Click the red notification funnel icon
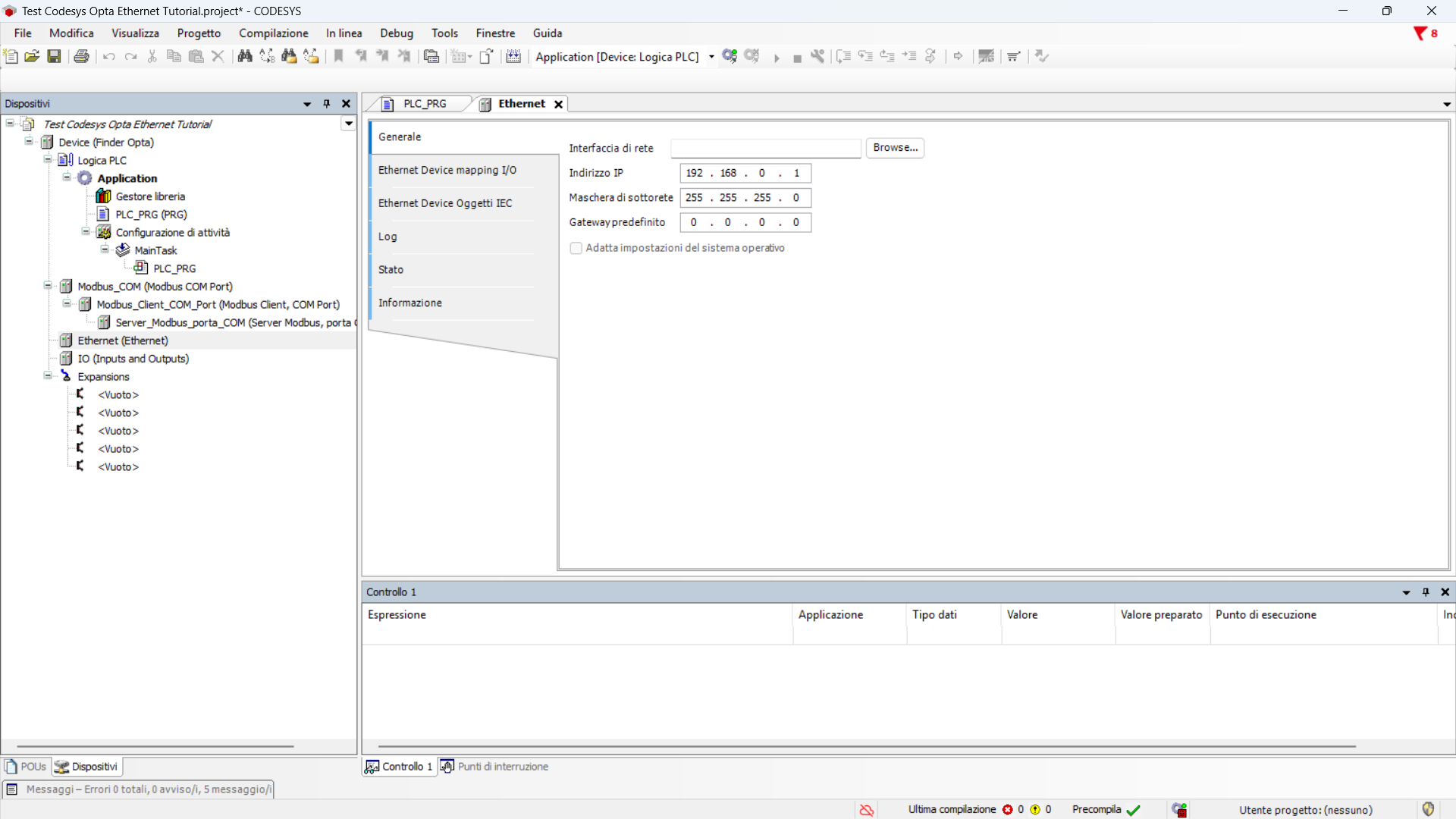This screenshot has height=819, width=1456. tap(1420, 33)
